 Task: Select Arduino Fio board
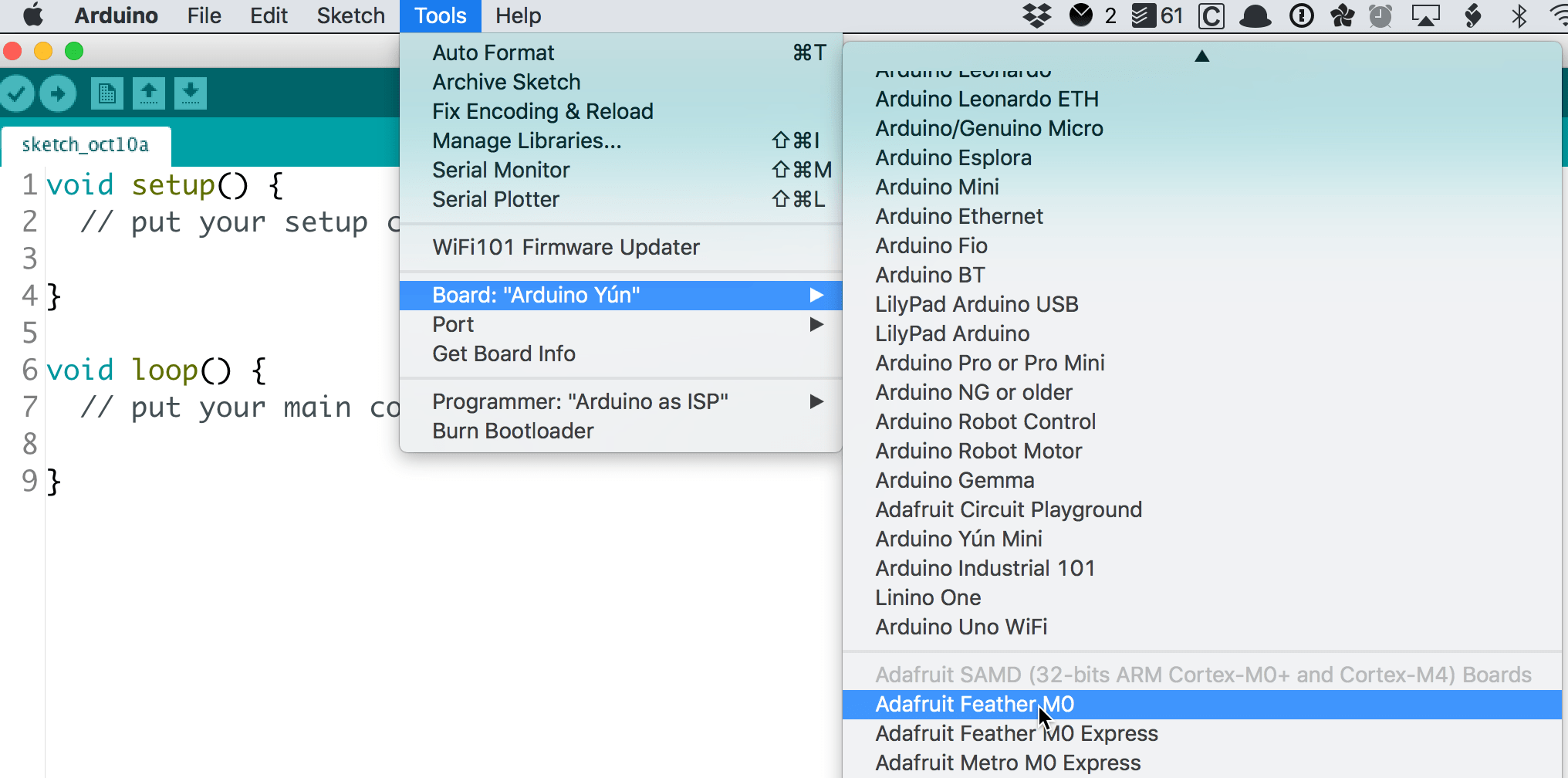pyautogui.click(x=1202, y=245)
